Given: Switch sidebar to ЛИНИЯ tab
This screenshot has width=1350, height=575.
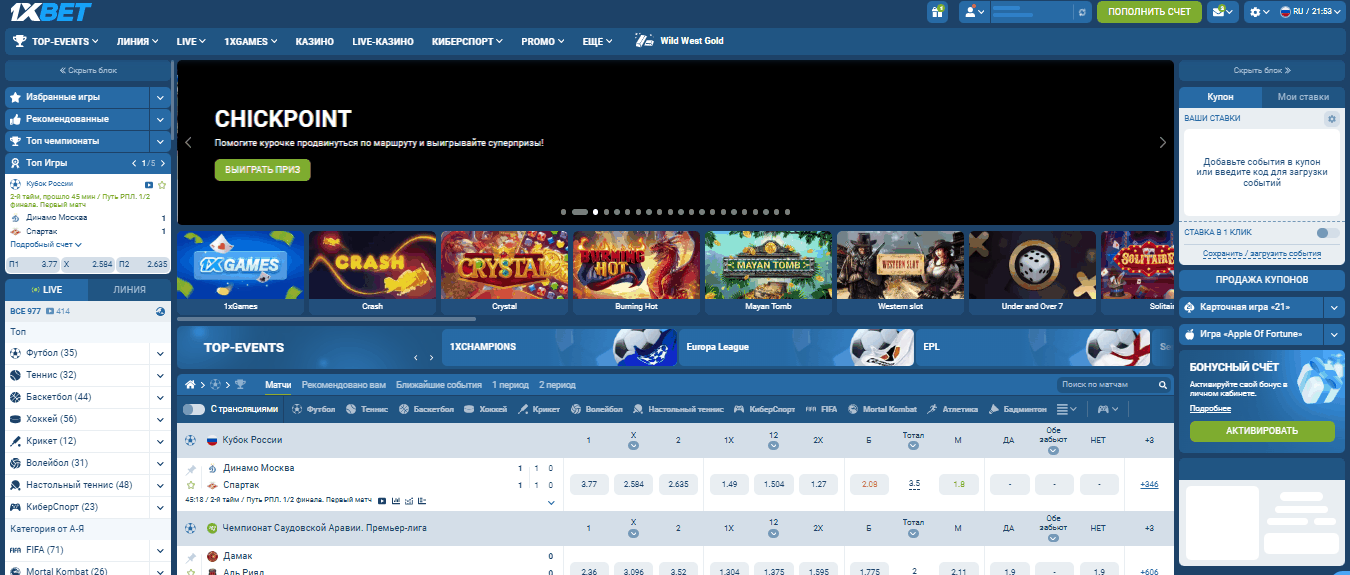Looking at the screenshot, I should click(129, 289).
